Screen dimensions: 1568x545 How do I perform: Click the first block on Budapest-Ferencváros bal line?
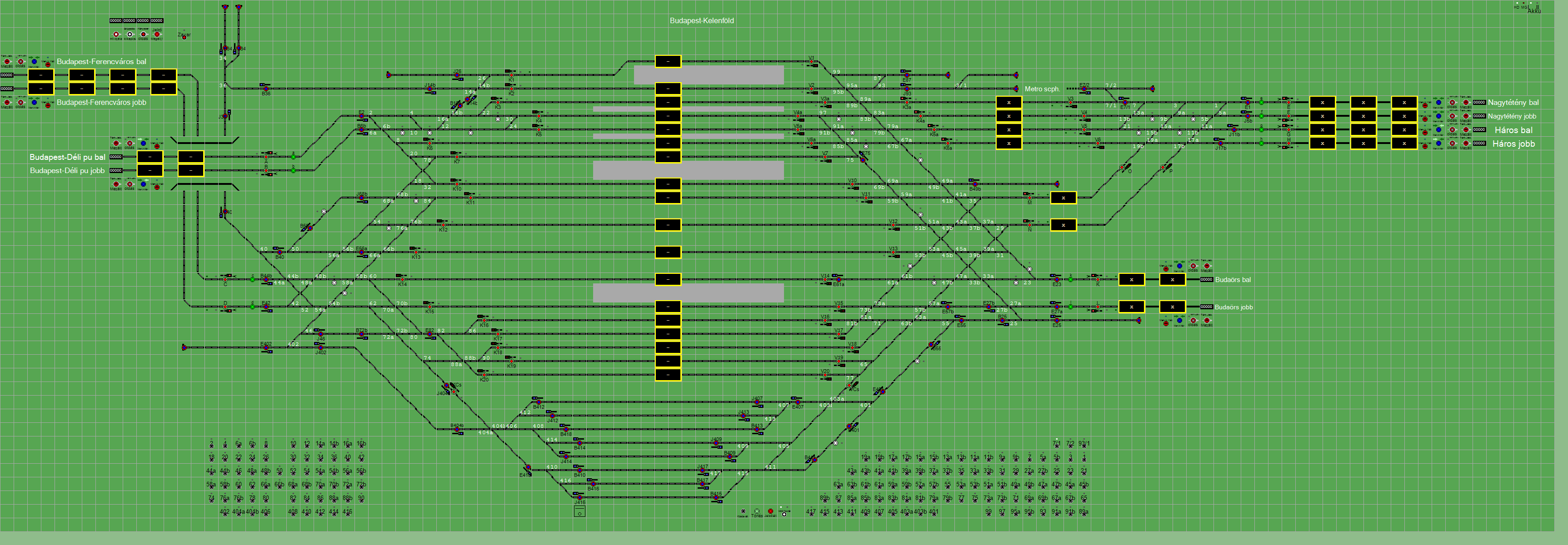(41, 75)
